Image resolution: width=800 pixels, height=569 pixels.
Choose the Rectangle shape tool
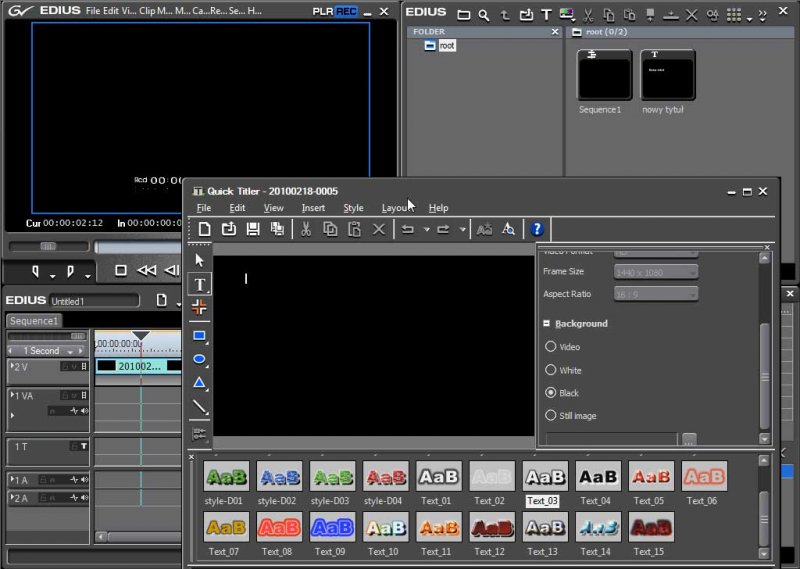point(200,336)
